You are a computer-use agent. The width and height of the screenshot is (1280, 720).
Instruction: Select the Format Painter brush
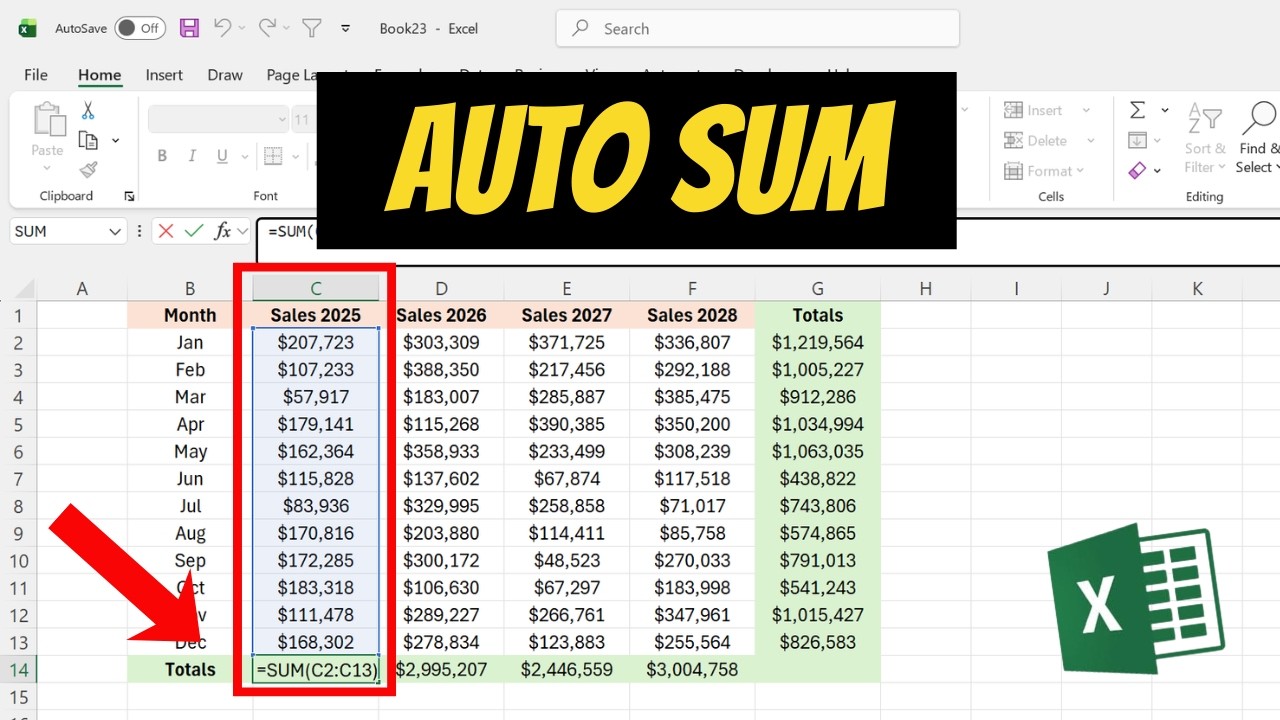point(88,169)
